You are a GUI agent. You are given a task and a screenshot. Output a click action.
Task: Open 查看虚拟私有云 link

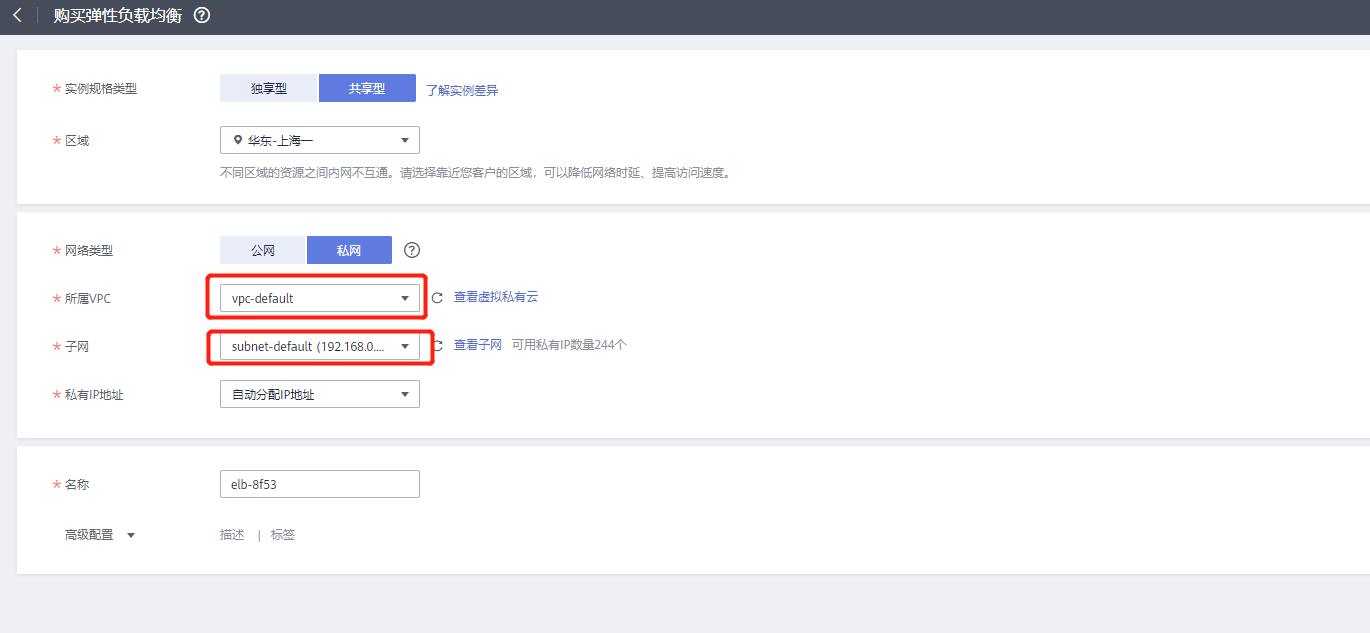[x=496, y=297]
